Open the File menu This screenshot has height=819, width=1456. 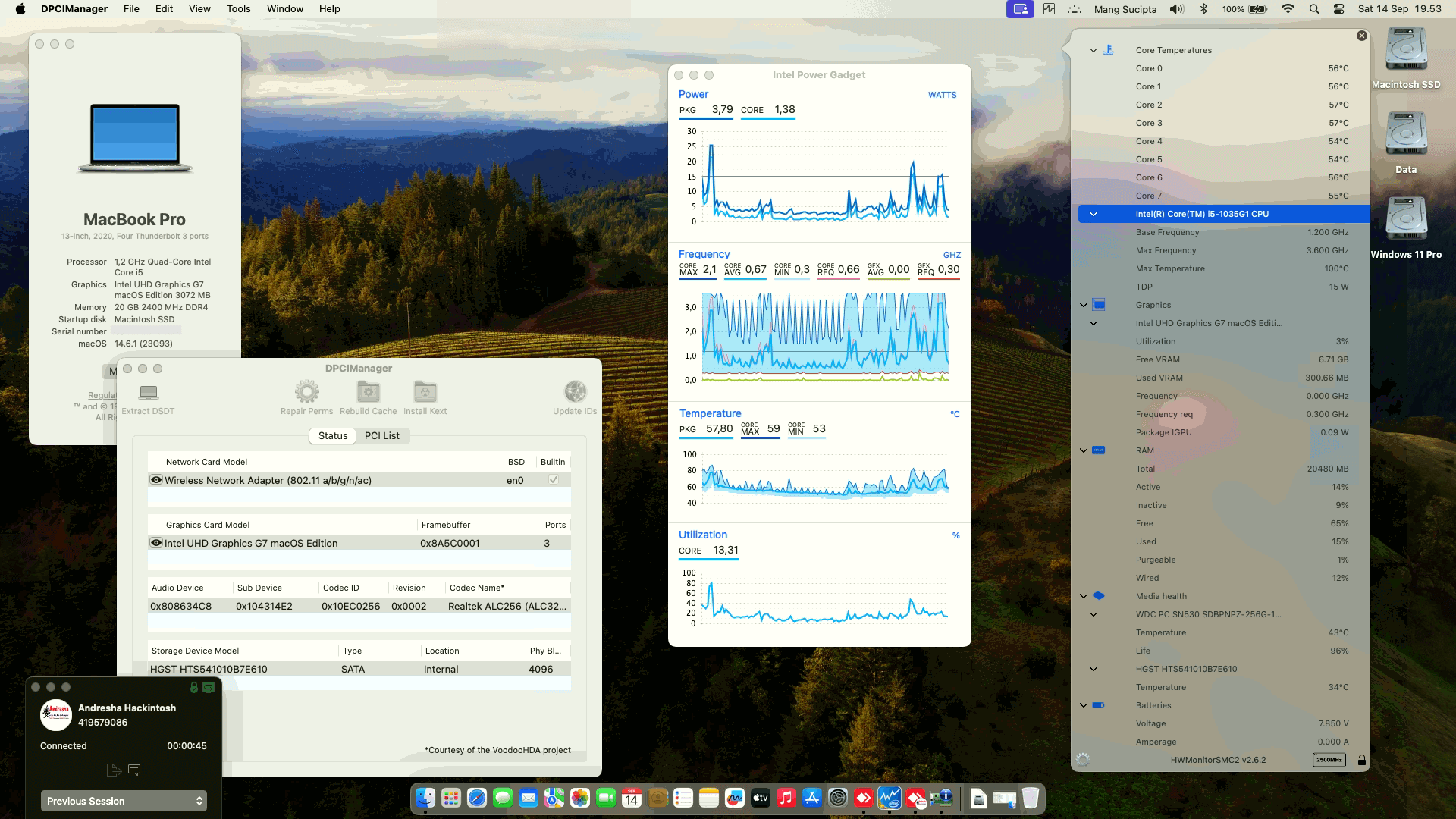coord(131,9)
